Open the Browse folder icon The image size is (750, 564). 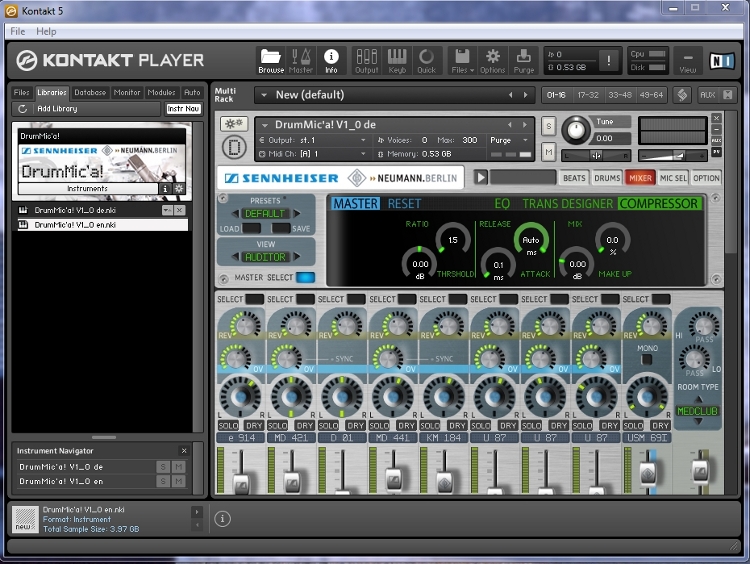point(271,61)
